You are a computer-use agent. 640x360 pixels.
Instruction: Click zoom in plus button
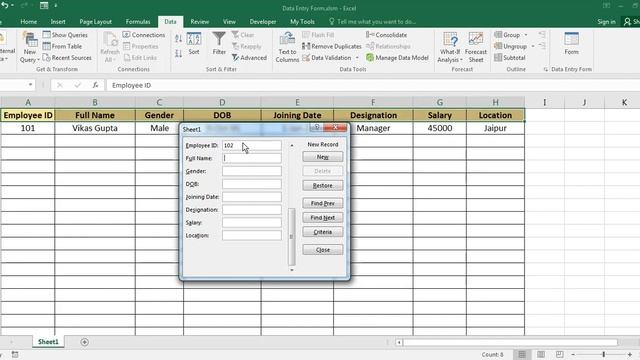tap(630, 354)
